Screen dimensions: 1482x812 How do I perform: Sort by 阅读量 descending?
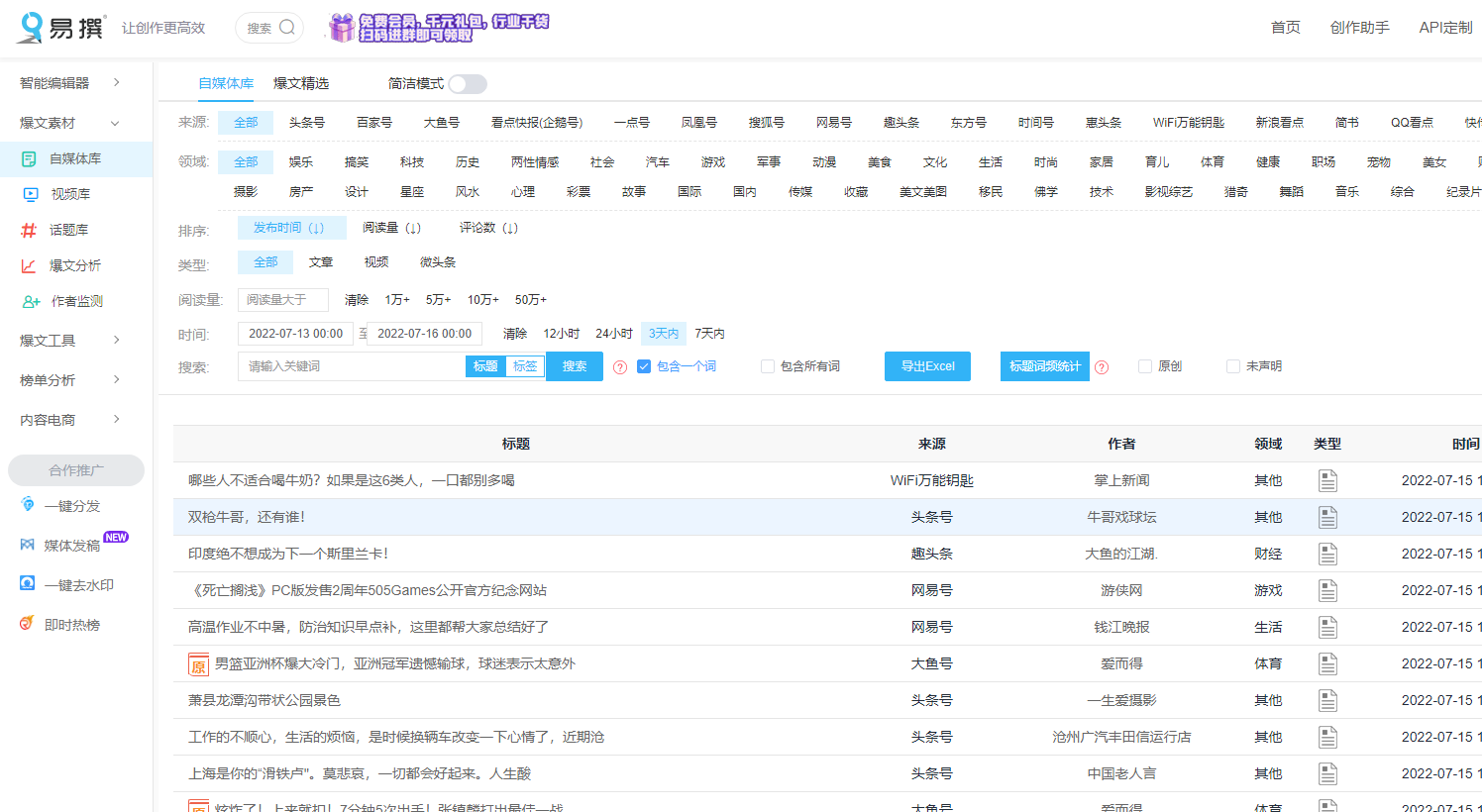coord(392,228)
